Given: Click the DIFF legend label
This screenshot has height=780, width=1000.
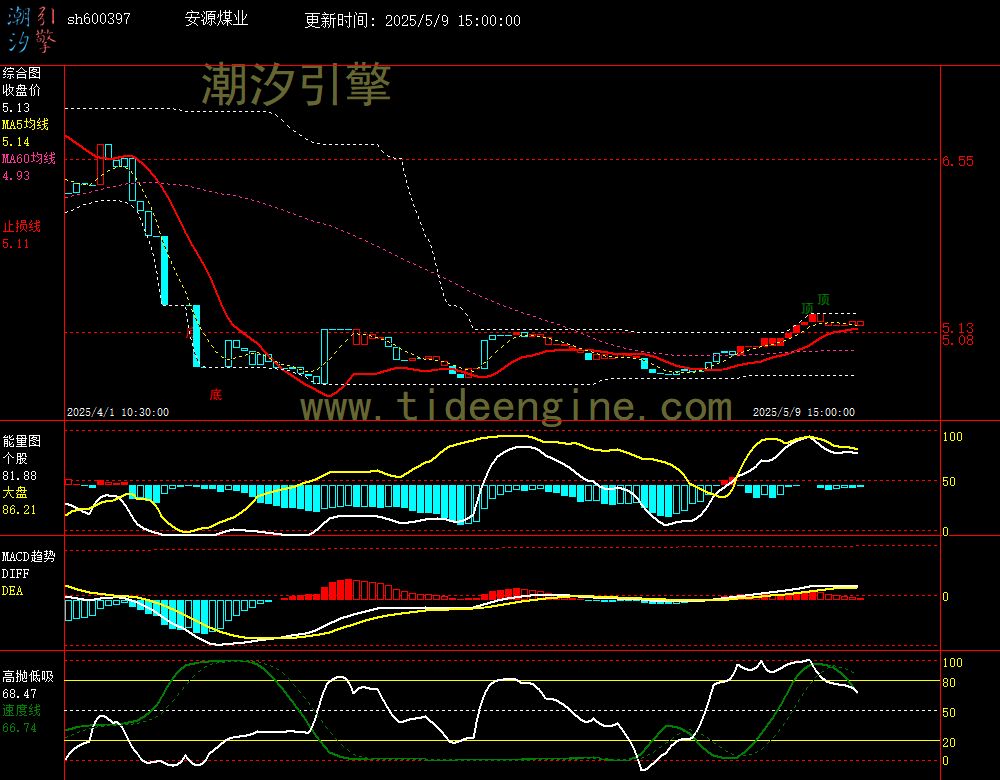Looking at the screenshot, I should coord(15,573).
